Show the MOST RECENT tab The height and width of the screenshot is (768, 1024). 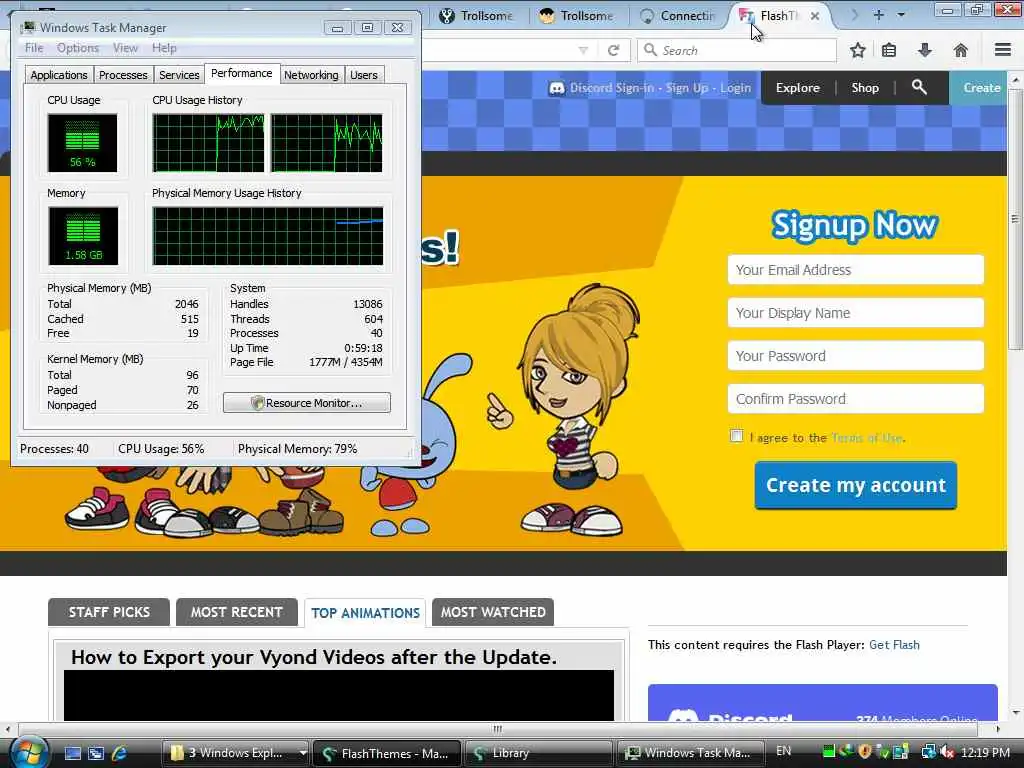(x=236, y=613)
